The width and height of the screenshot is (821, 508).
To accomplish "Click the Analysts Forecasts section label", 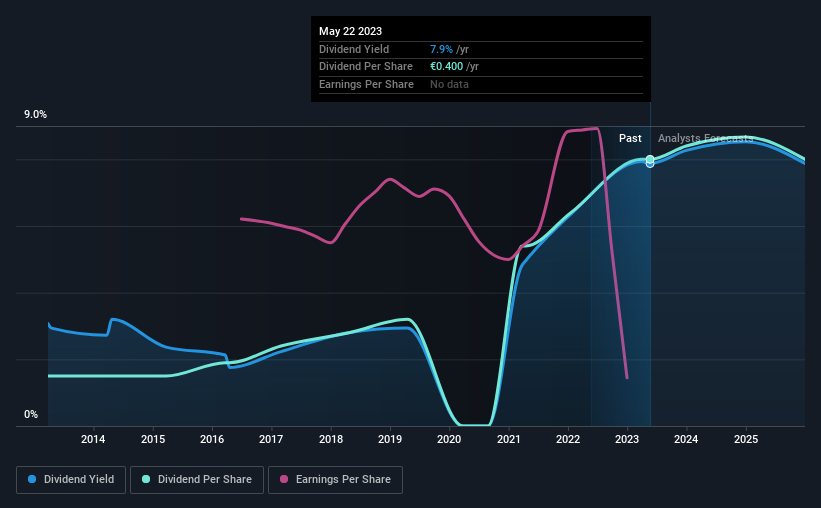I will coord(705,138).
